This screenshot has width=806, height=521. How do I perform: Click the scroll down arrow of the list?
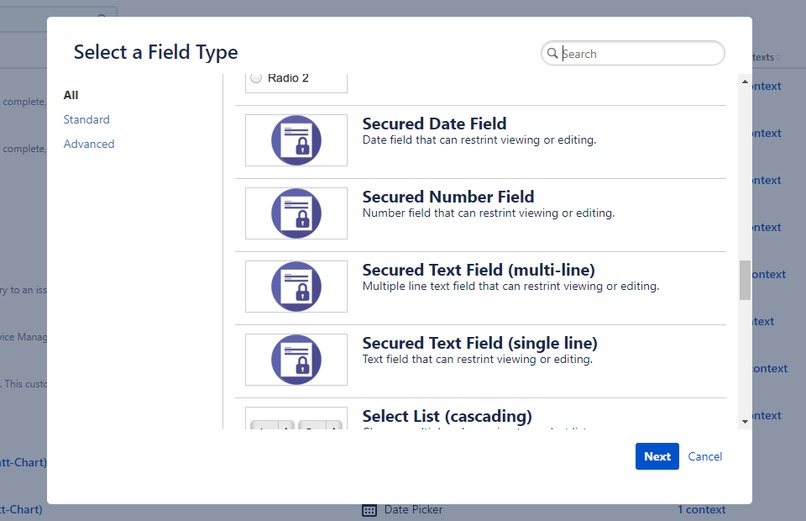point(745,422)
